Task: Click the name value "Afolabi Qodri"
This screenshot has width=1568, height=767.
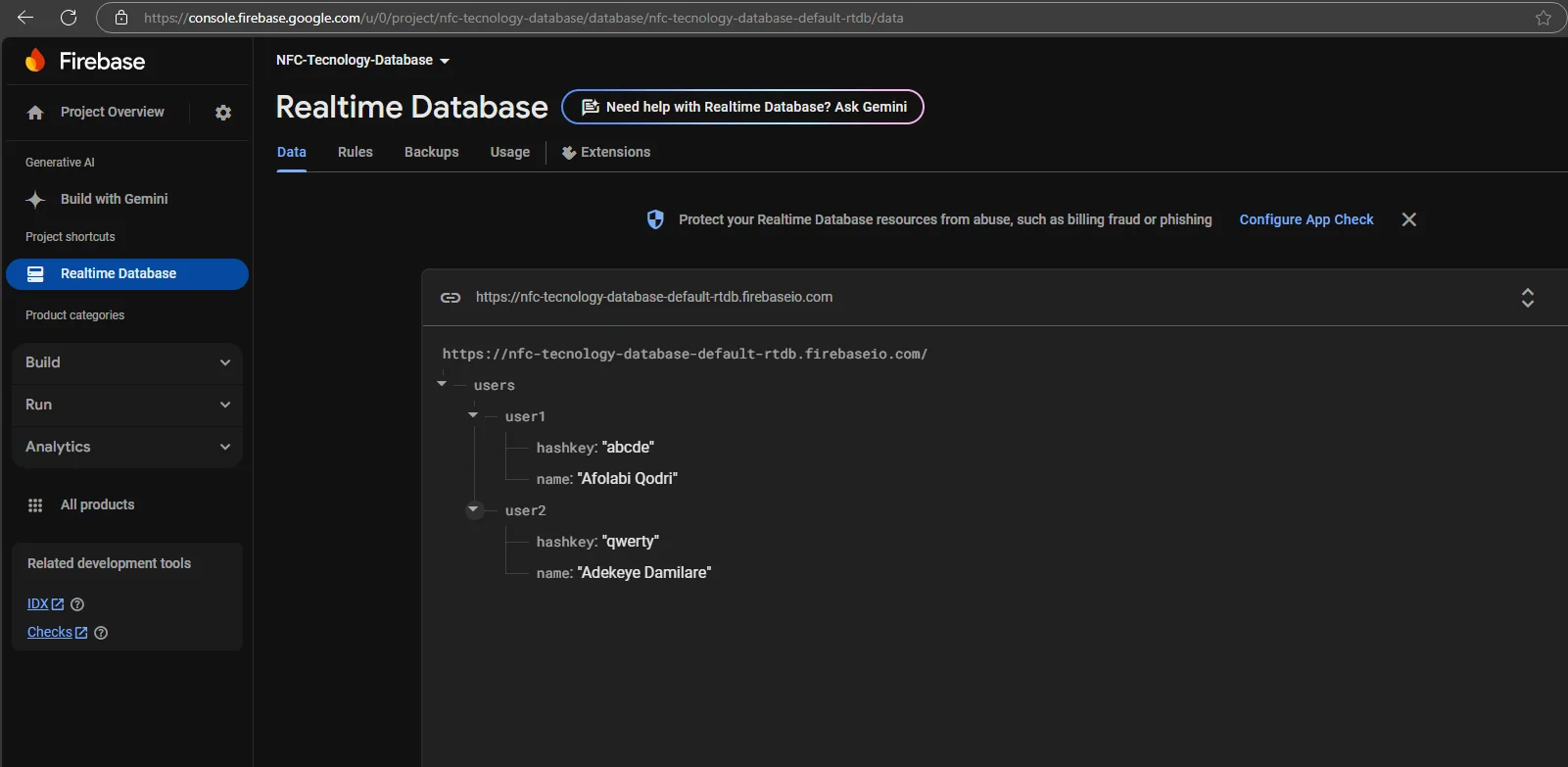Action: point(628,479)
